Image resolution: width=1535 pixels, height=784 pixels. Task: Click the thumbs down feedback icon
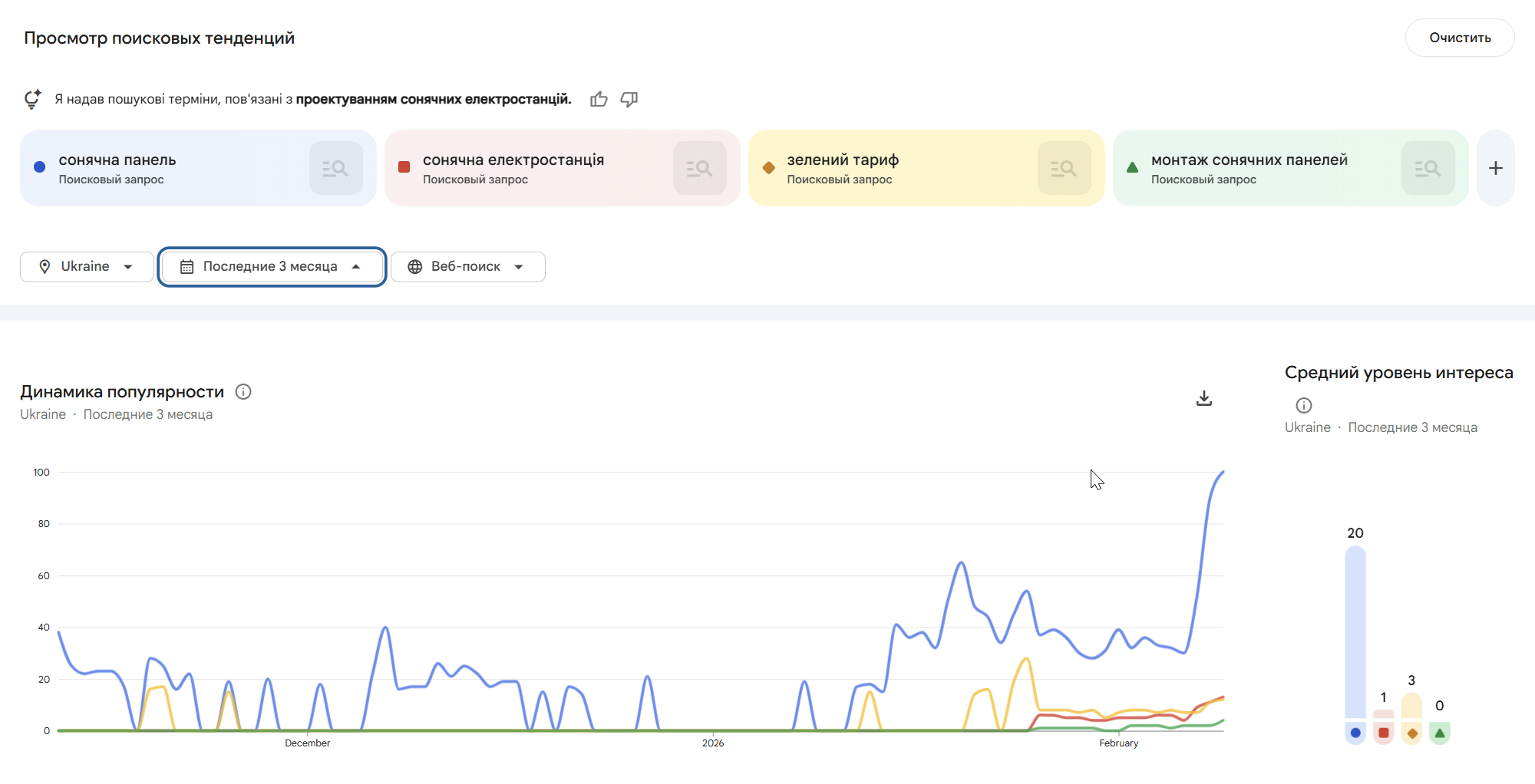(629, 100)
